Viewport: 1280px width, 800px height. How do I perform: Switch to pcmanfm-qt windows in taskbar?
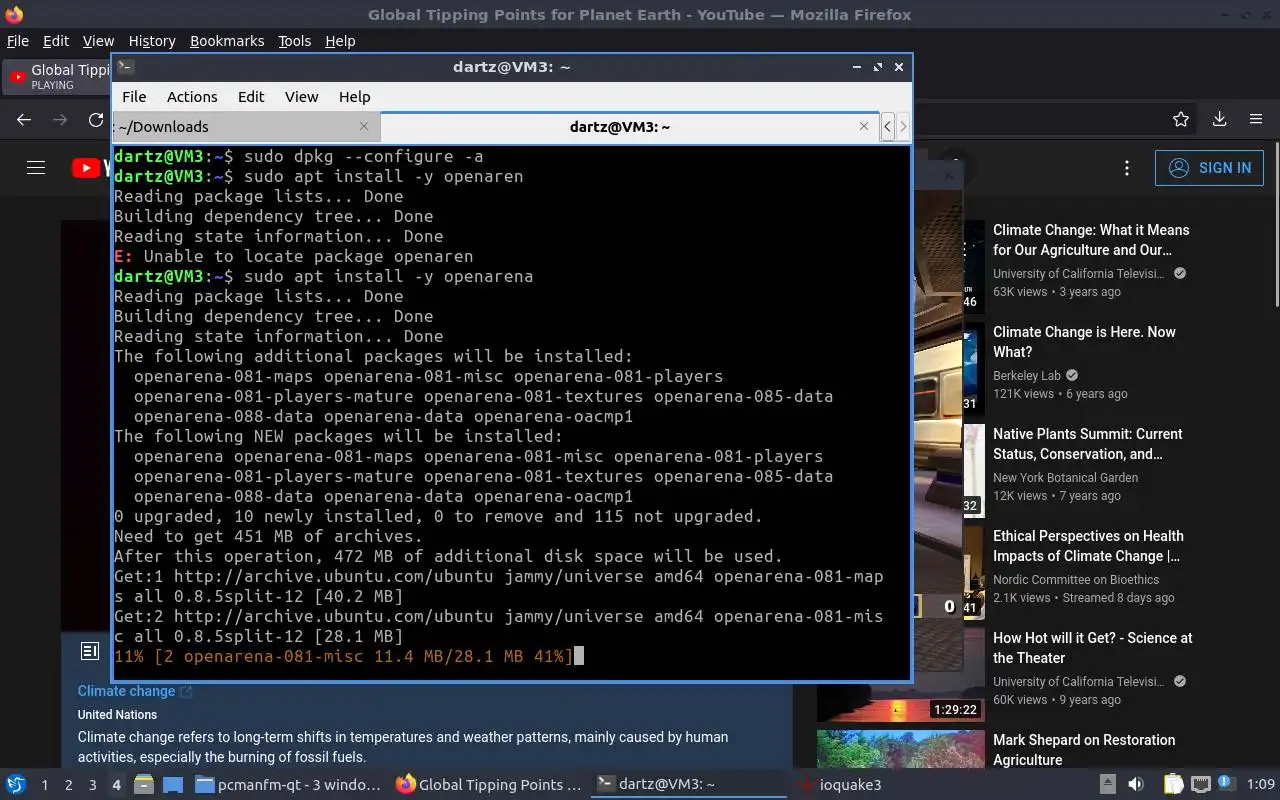[x=288, y=785]
